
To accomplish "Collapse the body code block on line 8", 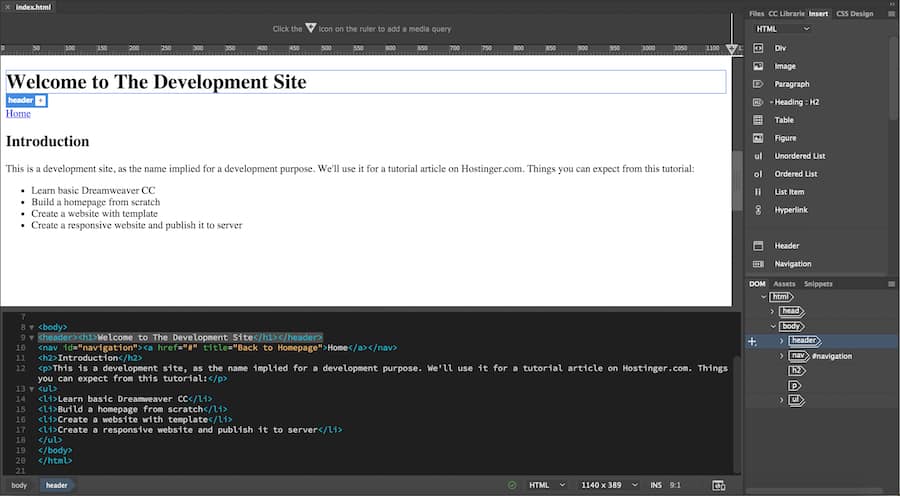I will (30, 326).
